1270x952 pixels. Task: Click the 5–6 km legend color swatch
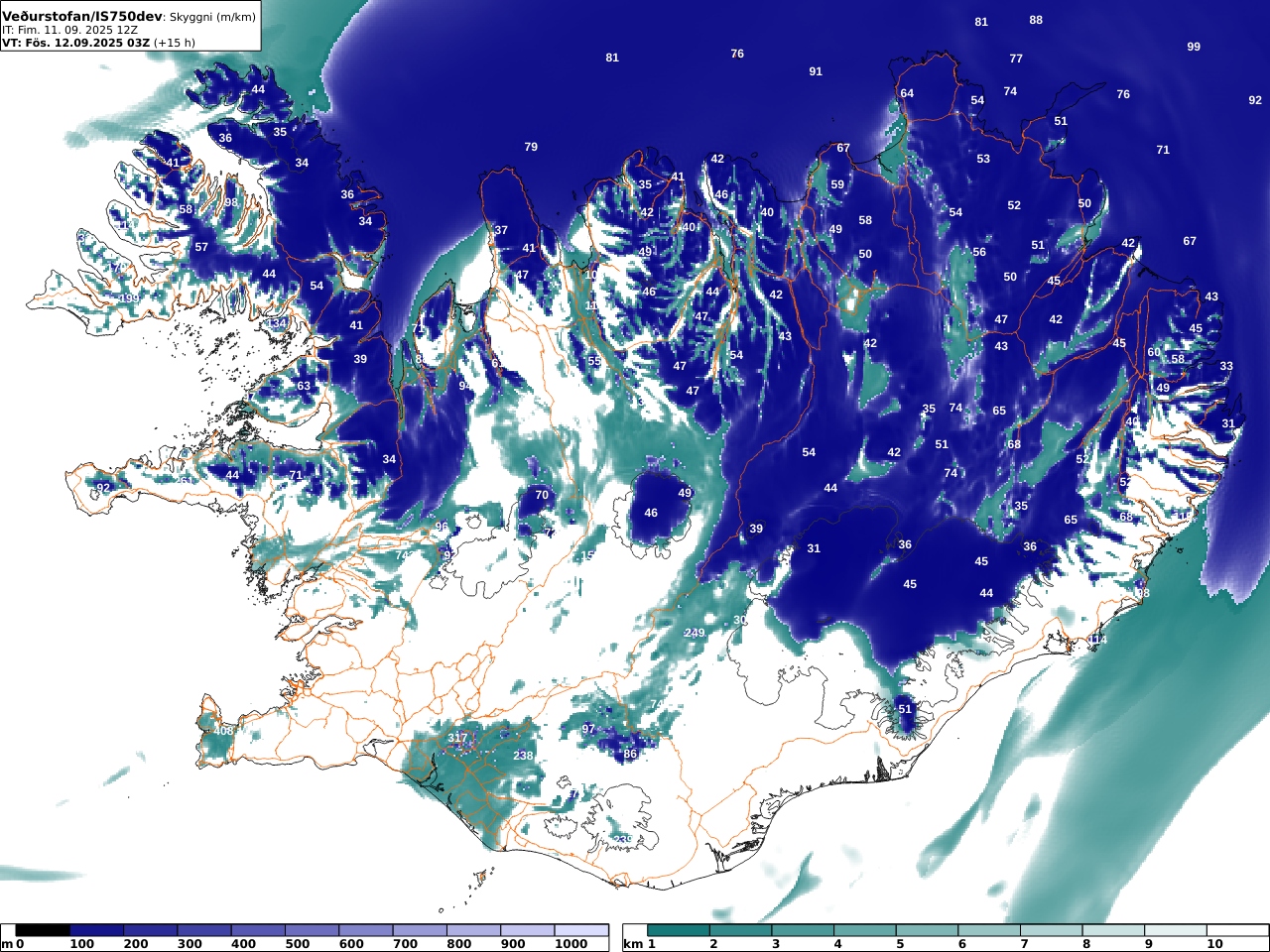point(927,930)
